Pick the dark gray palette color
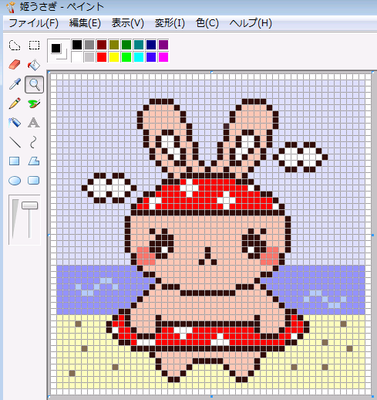The width and height of the screenshot is (377, 400). tap(89, 44)
